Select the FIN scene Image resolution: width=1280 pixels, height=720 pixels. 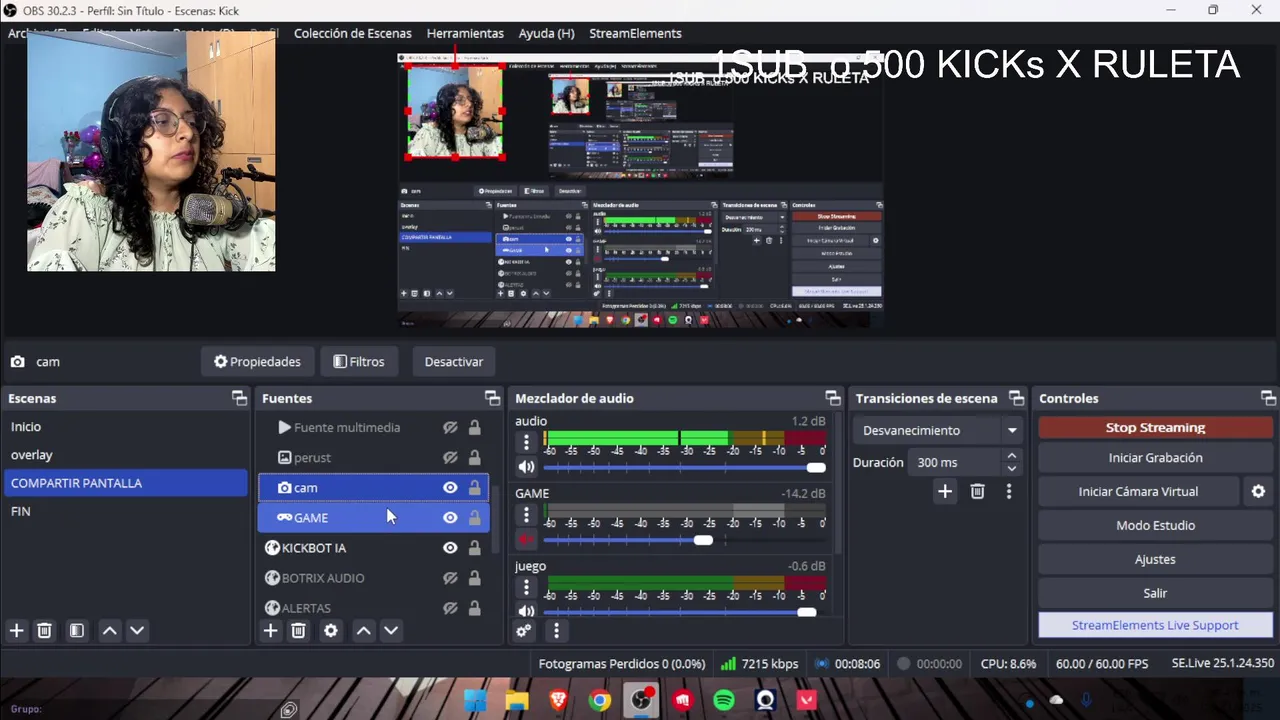pos(125,511)
